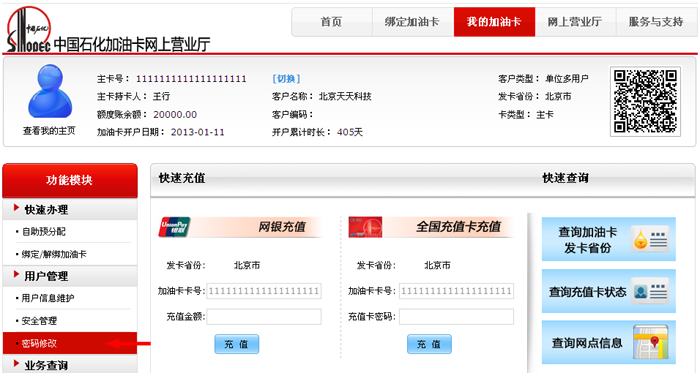Click the main card number 1111111111111111111

(191, 79)
